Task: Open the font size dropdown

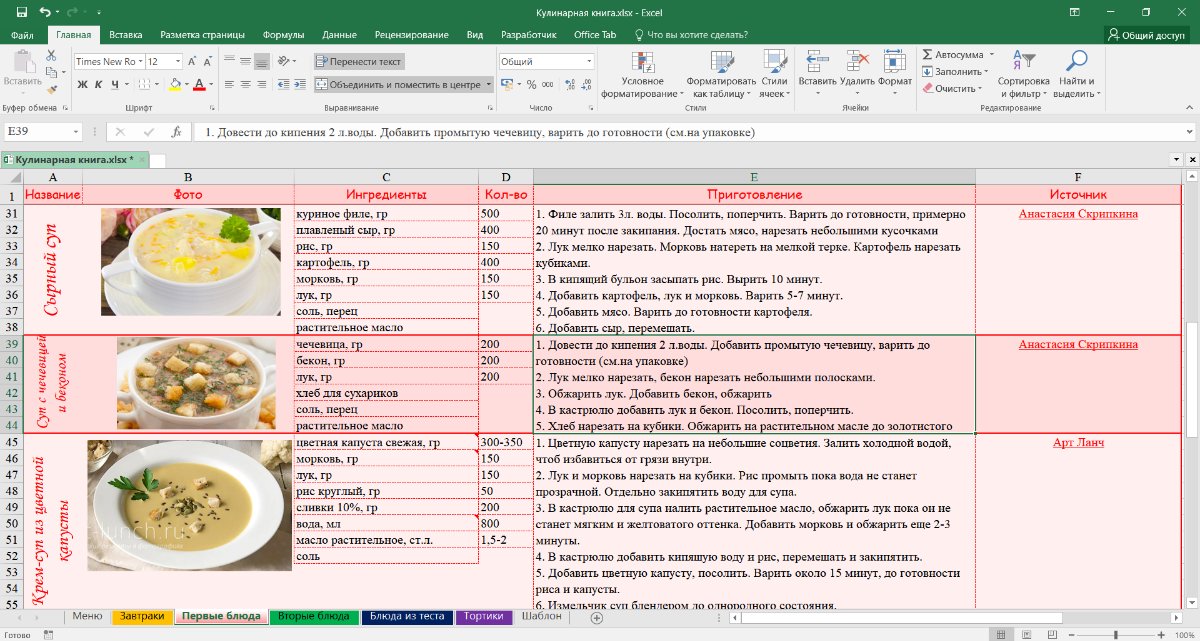Action: tap(178, 61)
